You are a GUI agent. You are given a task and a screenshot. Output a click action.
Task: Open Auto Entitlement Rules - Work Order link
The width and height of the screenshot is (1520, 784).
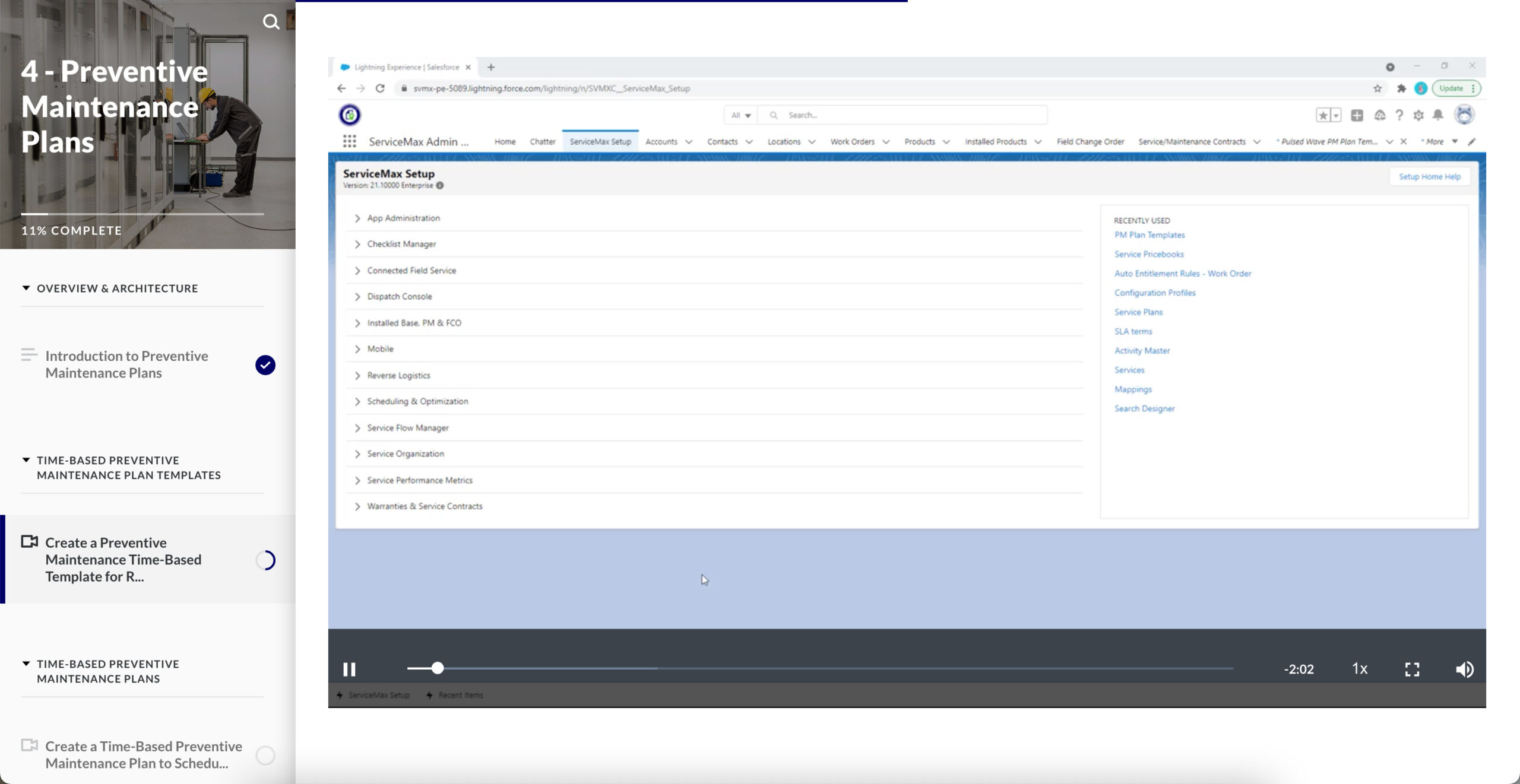point(1182,274)
